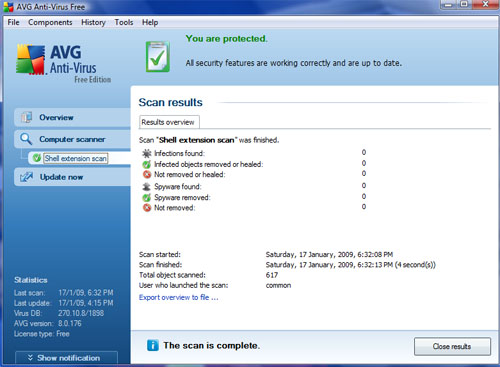Click Last update value 17/1/09, 4:15 PM
This screenshot has width=500, height=367.
[x=86, y=303]
